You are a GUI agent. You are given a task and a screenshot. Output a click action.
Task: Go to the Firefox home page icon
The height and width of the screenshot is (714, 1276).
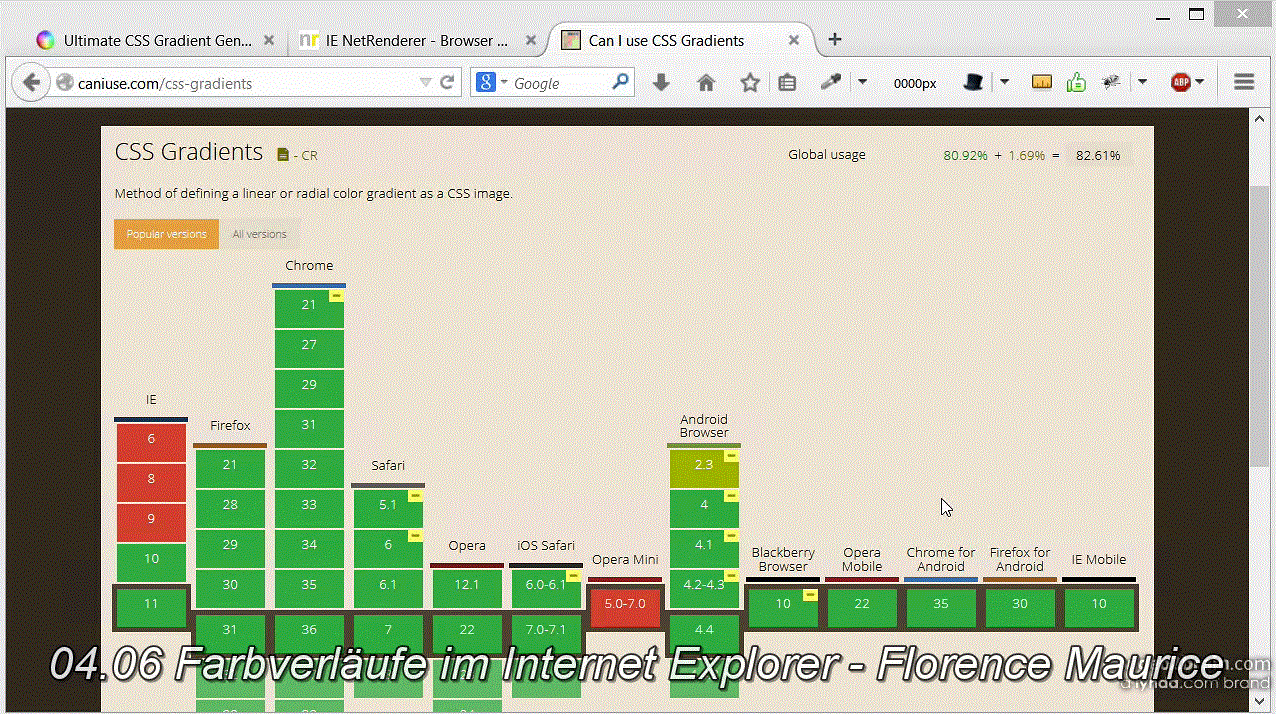click(706, 83)
